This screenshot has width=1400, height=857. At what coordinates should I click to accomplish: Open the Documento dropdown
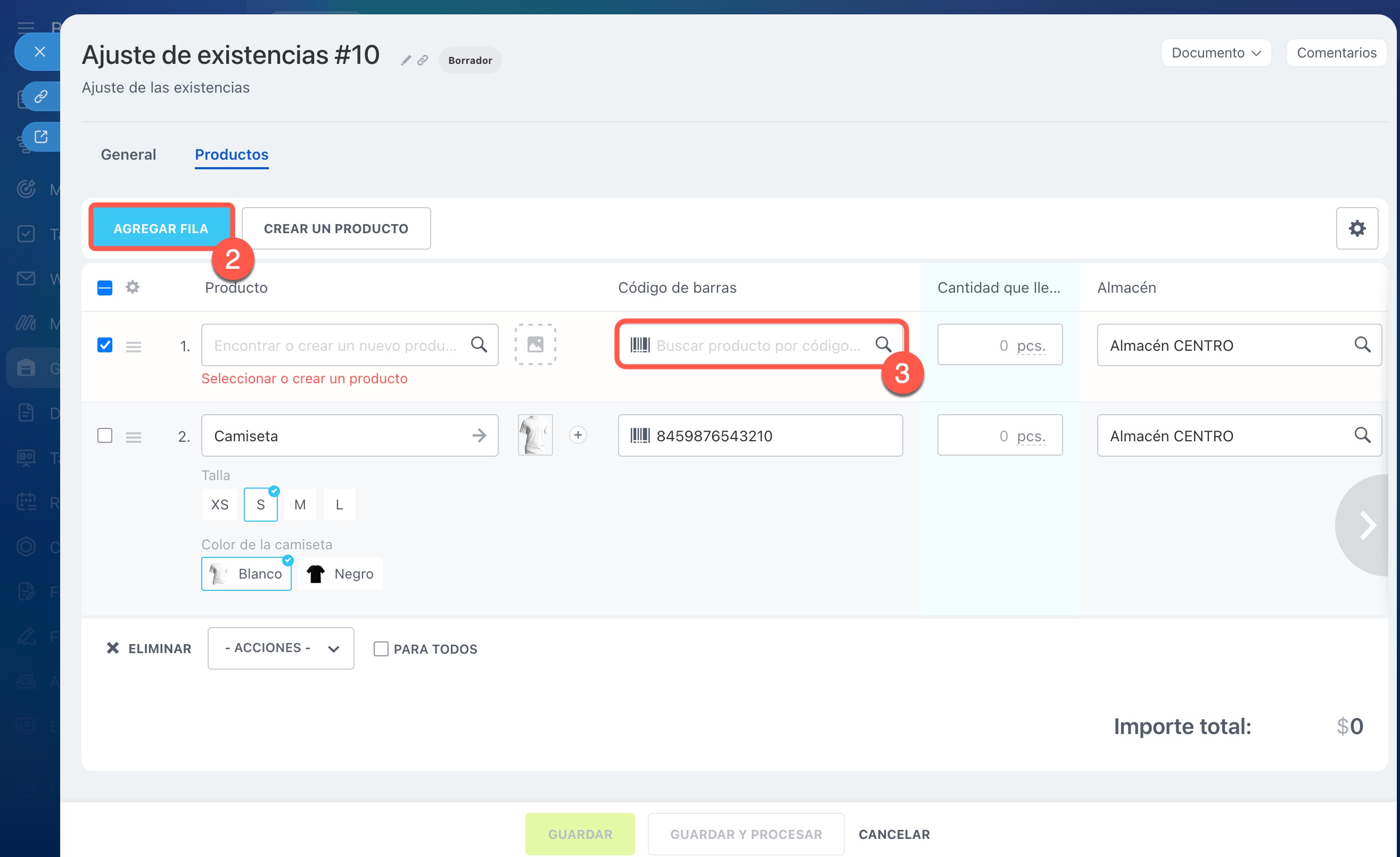point(1215,53)
